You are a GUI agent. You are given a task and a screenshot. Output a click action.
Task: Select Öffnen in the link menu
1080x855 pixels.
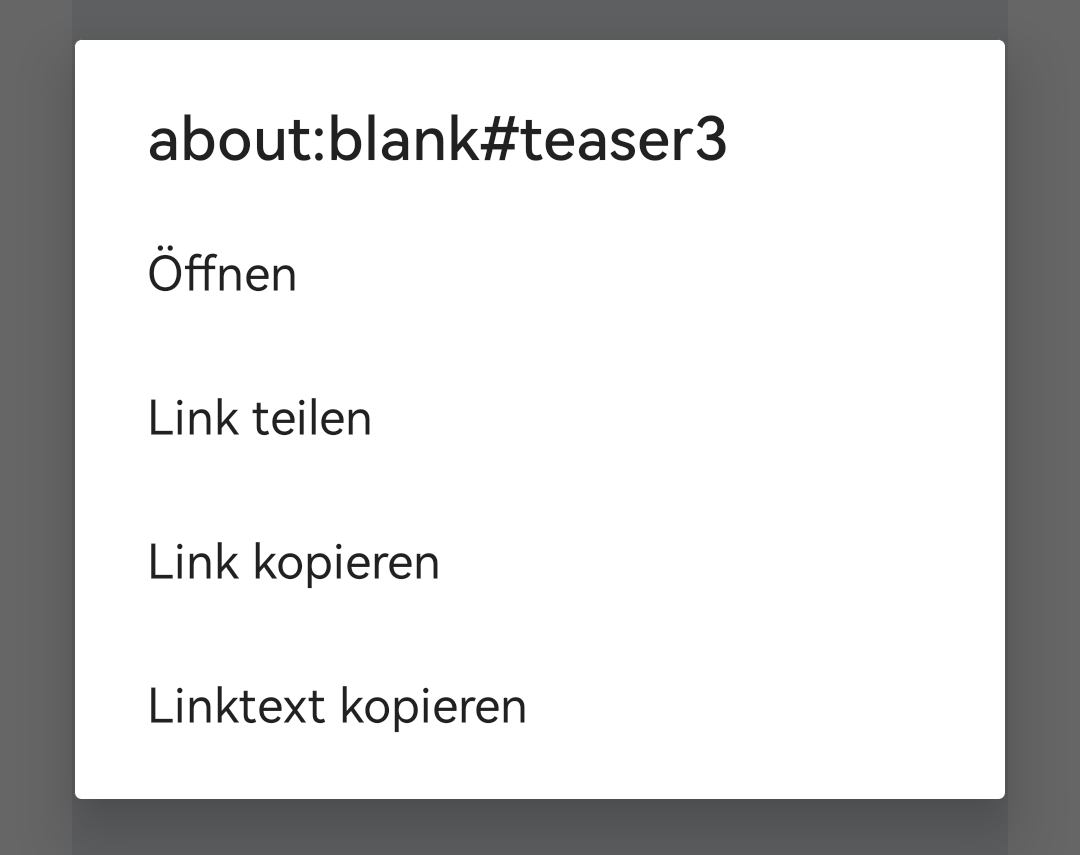222,274
